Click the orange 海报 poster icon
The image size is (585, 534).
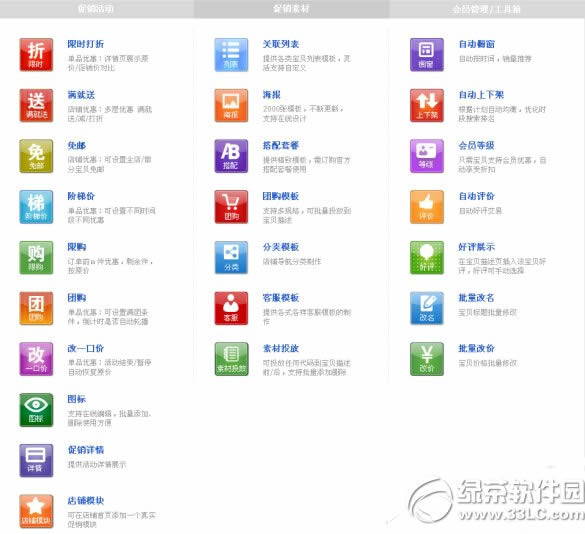pos(231,106)
